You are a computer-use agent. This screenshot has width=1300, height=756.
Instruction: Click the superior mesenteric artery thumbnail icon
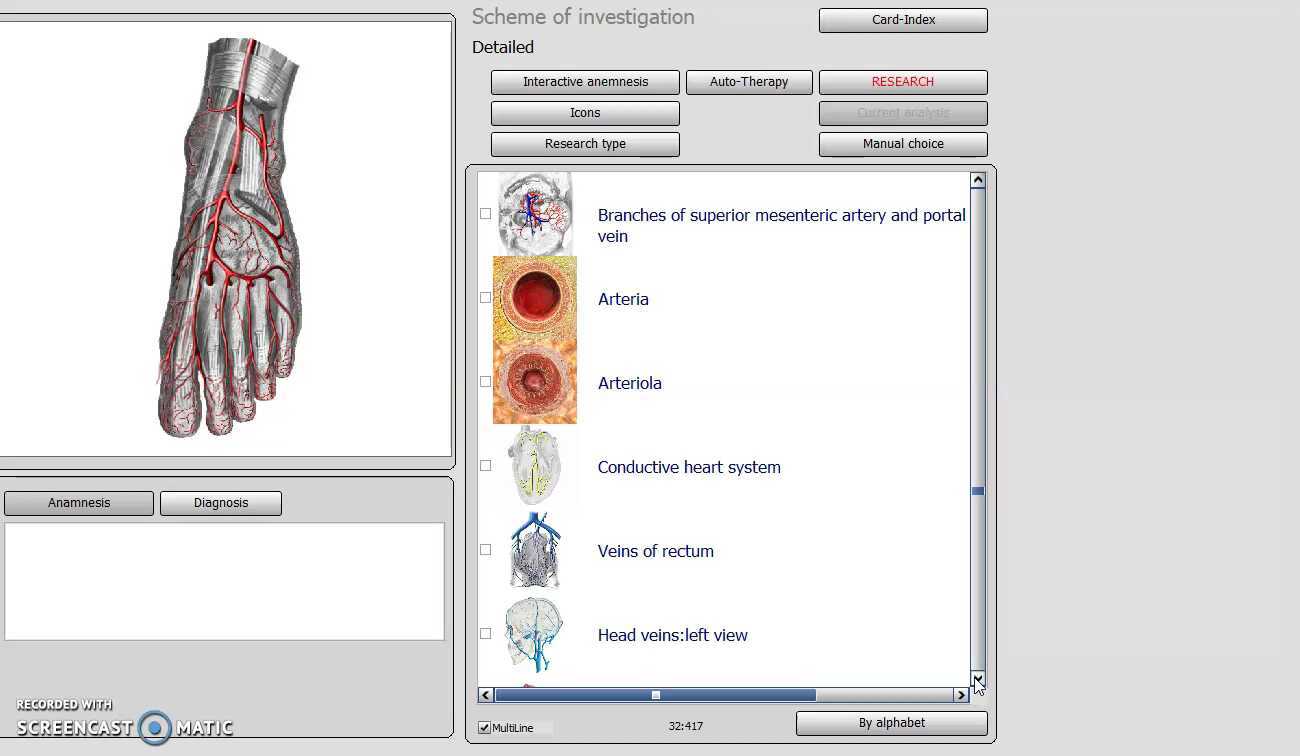click(535, 213)
